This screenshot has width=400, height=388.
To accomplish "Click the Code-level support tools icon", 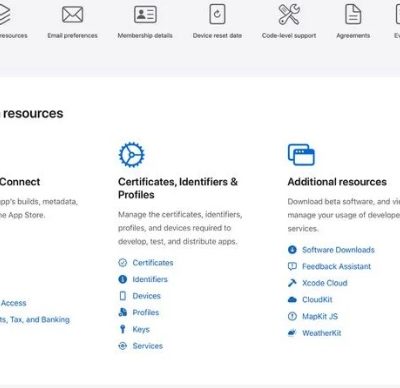I will pyautogui.click(x=289, y=15).
